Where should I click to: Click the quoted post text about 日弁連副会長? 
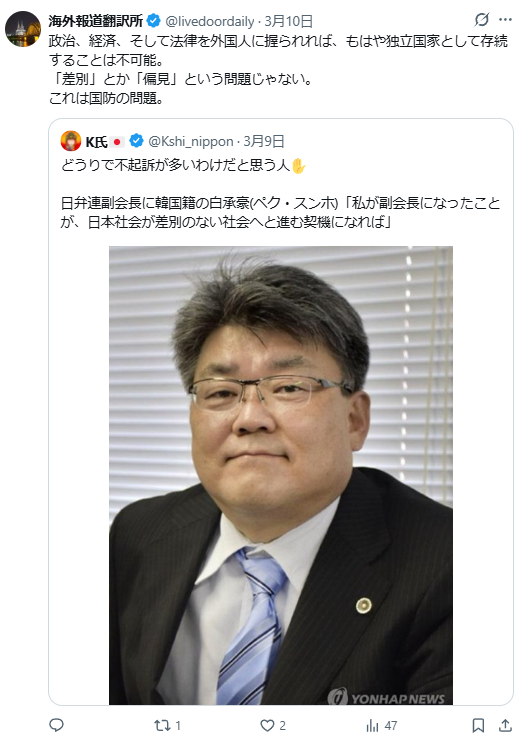[280, 213]
